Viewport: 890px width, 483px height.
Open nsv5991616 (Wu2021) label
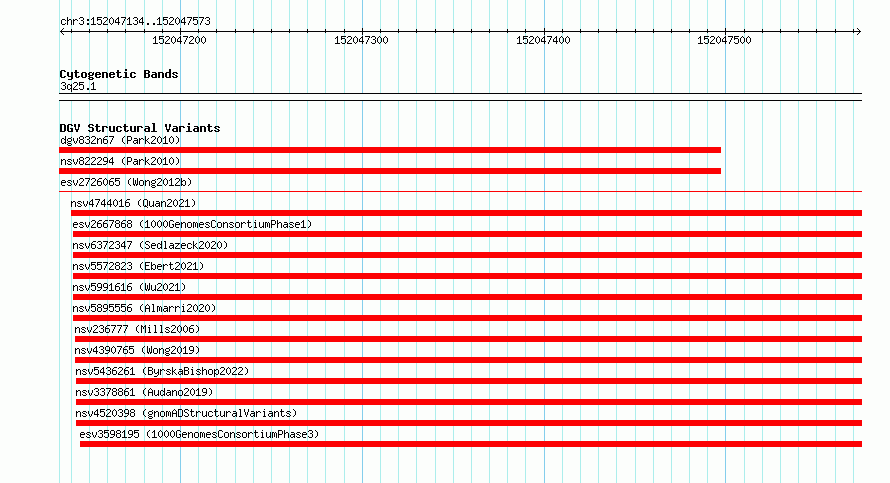click(129, 287)
